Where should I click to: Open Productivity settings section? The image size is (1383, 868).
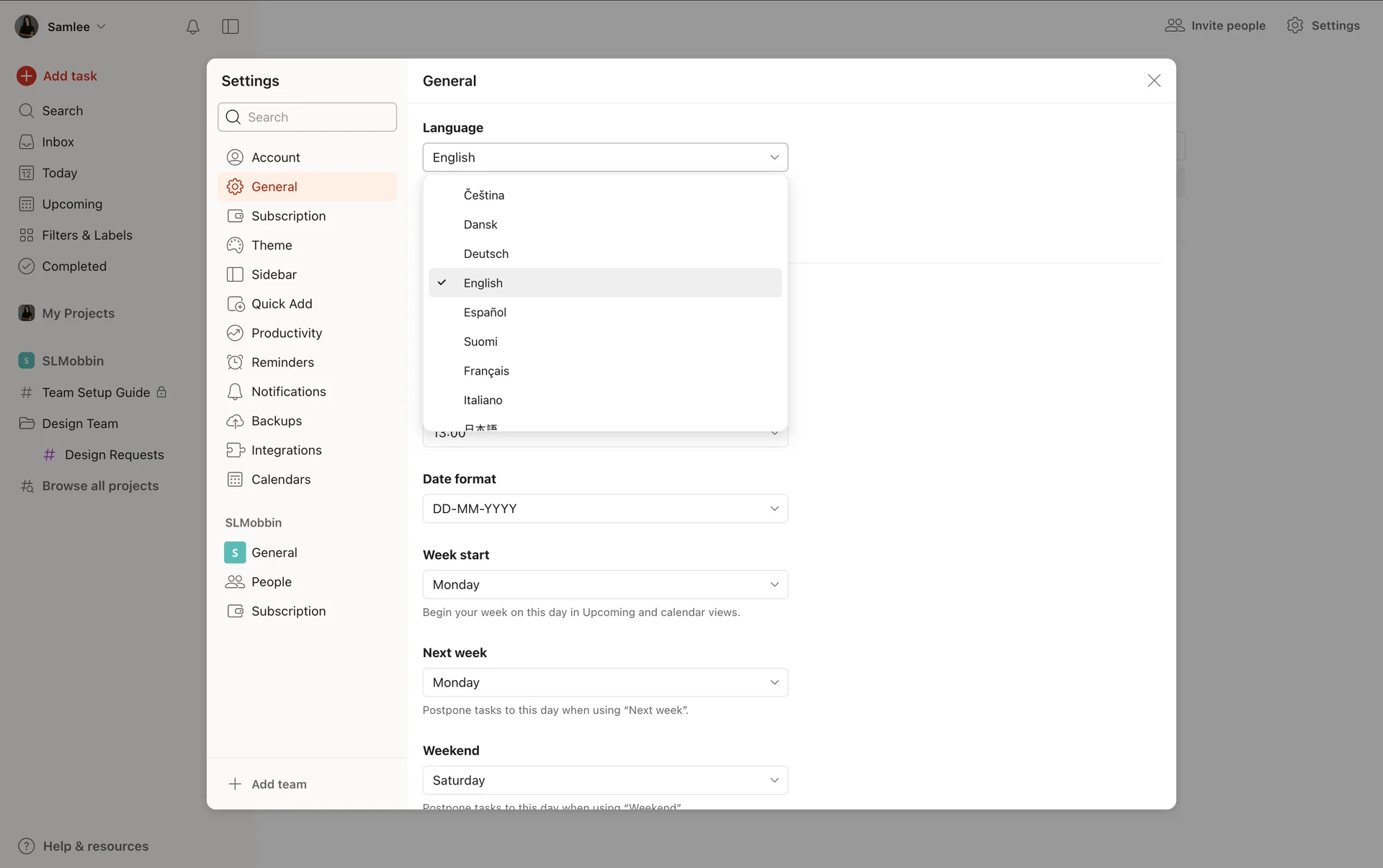(286, 333)
